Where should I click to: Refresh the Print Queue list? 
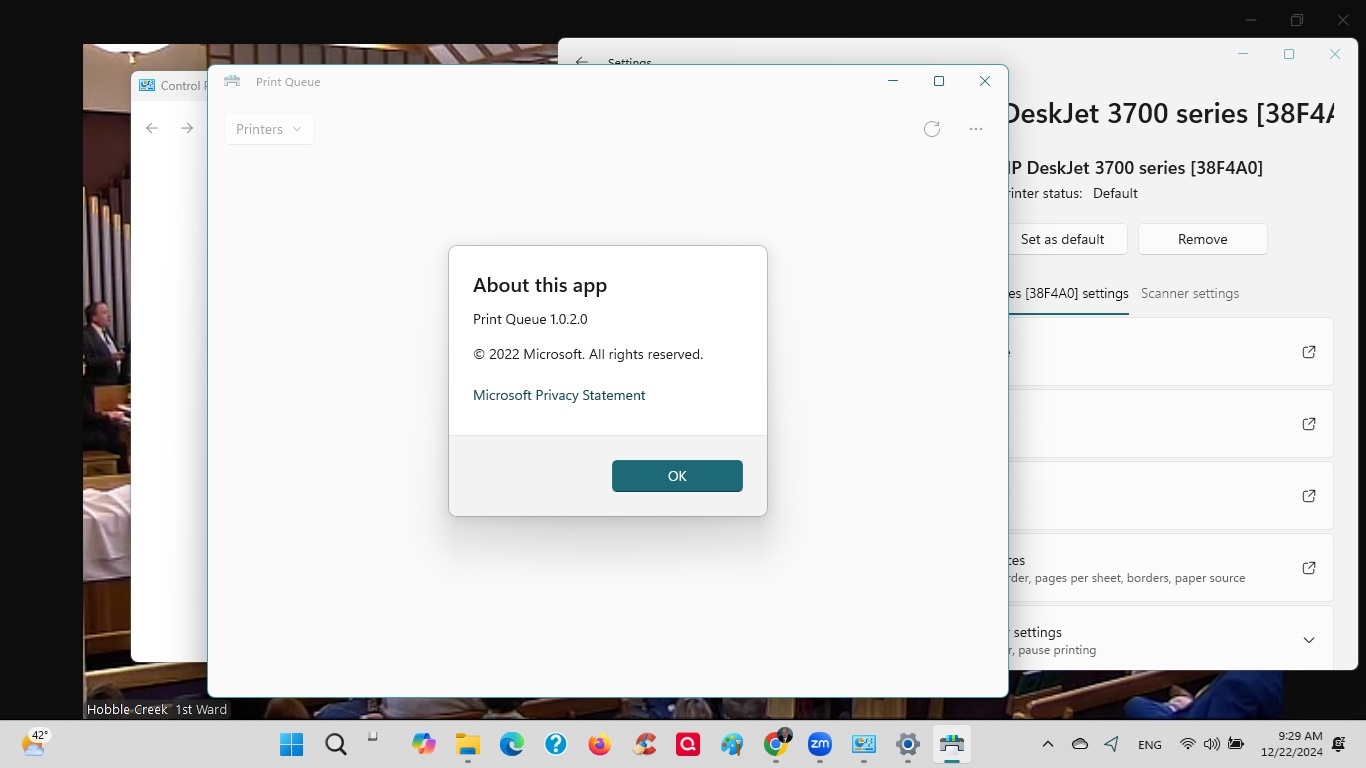(932, 129)
